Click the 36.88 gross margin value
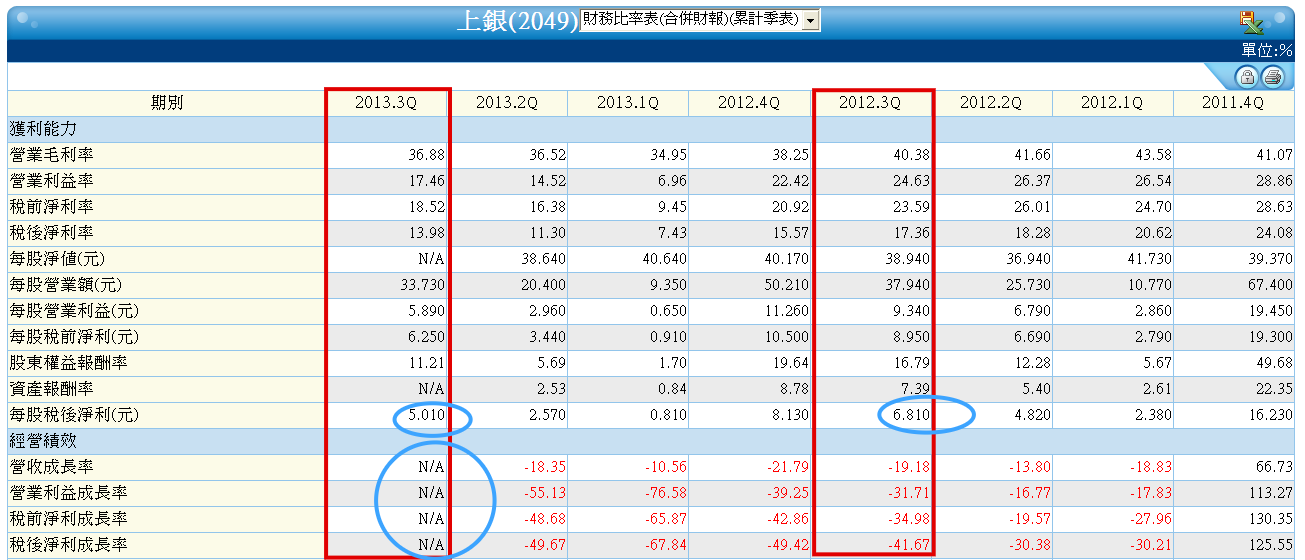1305x560 pixels. point(427,155)
